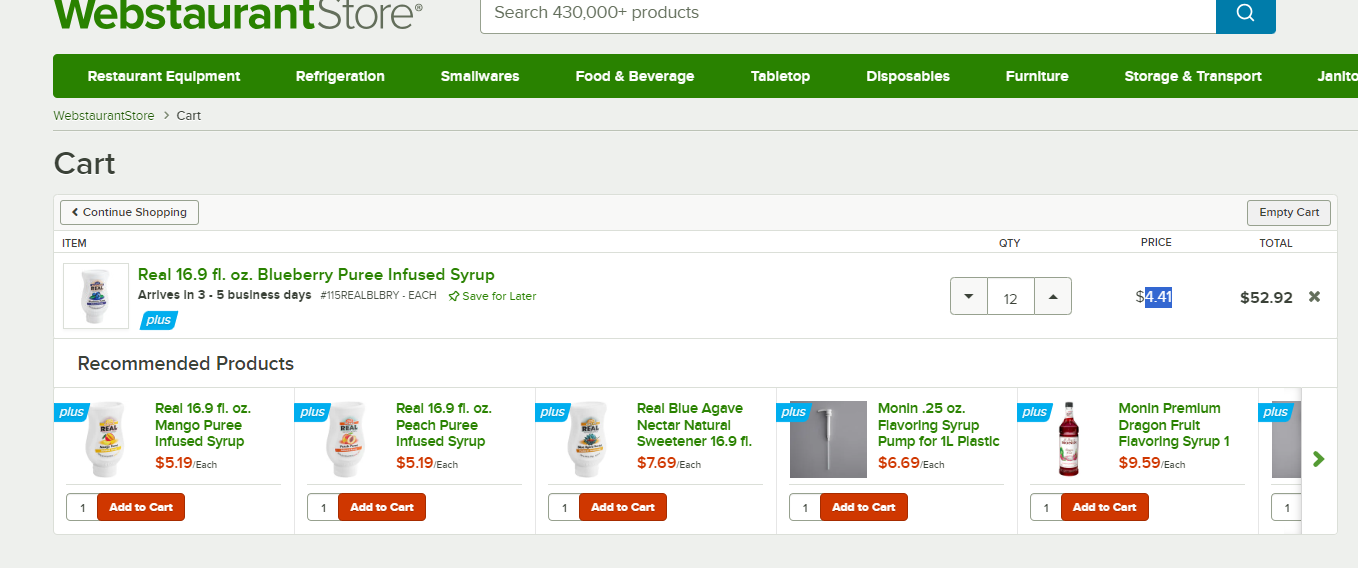Click the Save for Later pin link
The image size is (1358, 568).
(492, 296)
